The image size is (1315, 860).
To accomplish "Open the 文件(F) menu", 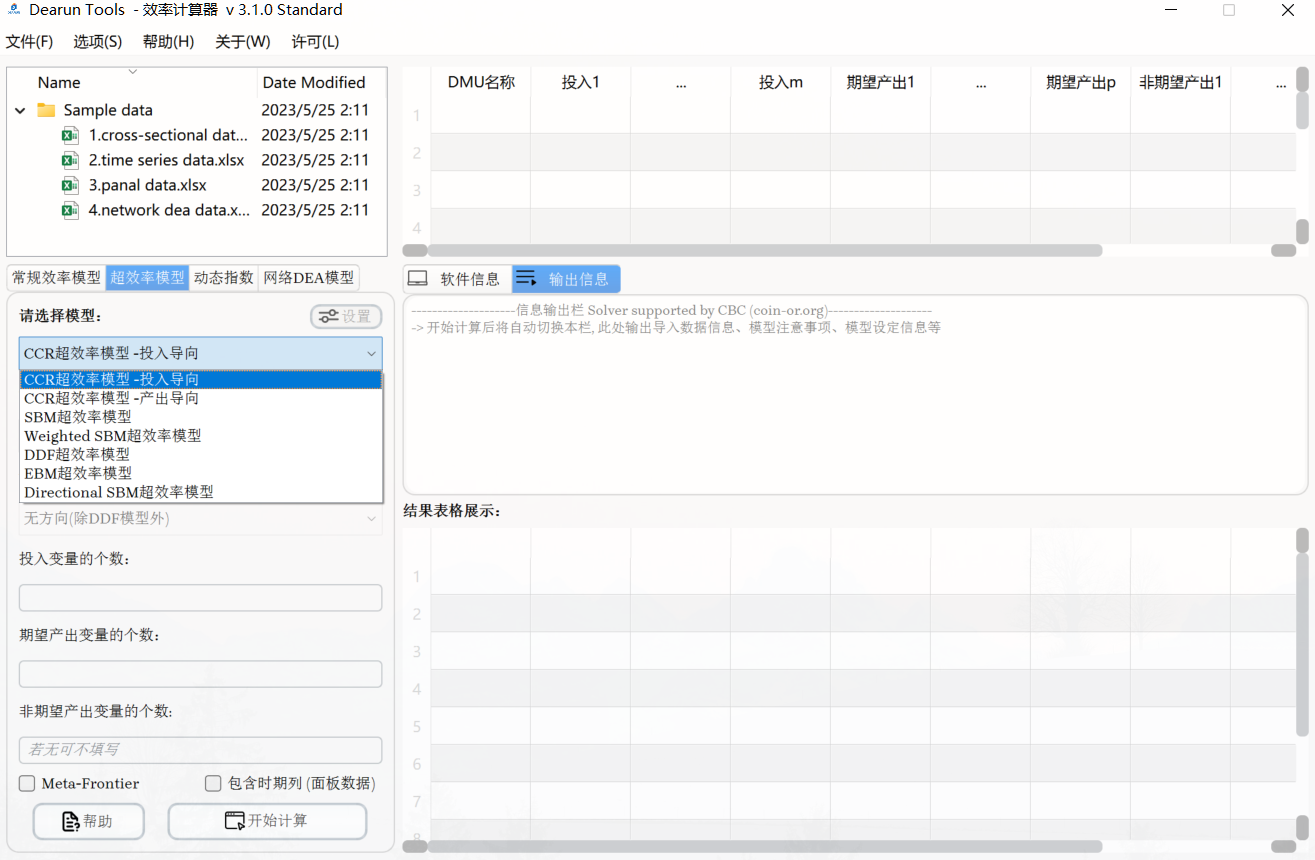I will point(29,41).
